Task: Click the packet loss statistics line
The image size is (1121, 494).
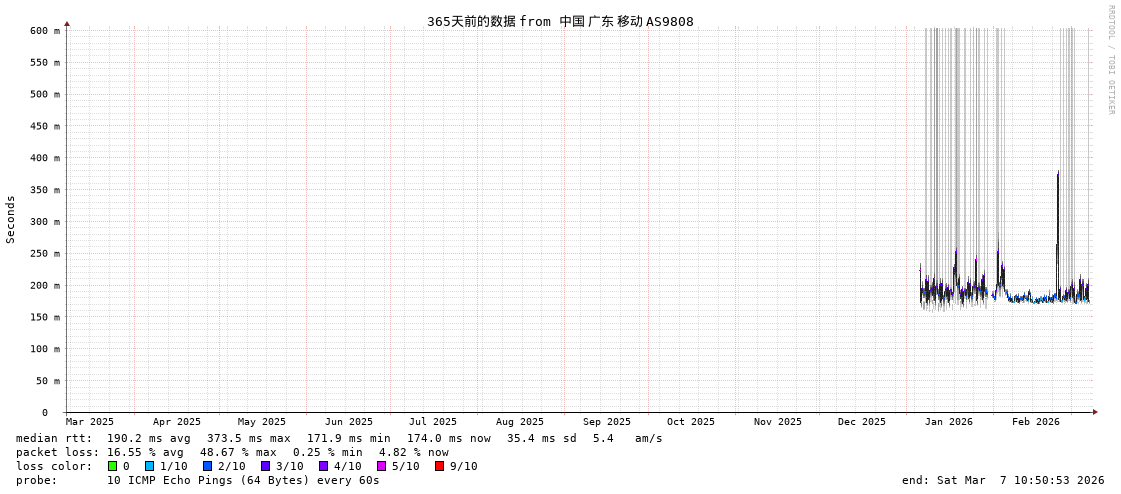Action: pyautogui.click(x=232, y=452)
